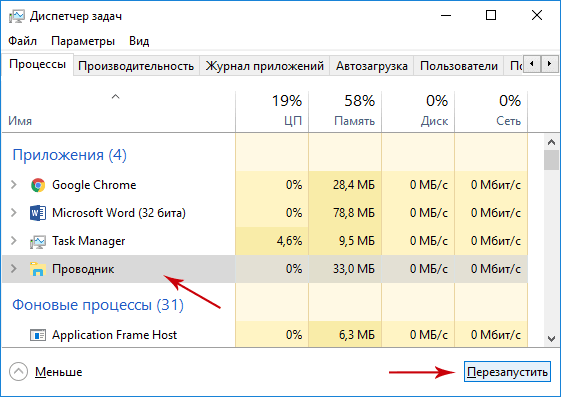Switch to the Производительность tab

tap(136, 66)
